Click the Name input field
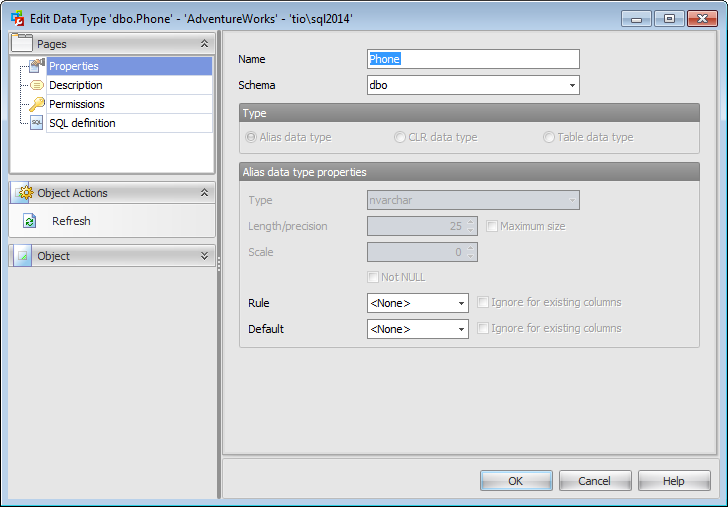Viewport: 728px width, 507px height. 473,59
